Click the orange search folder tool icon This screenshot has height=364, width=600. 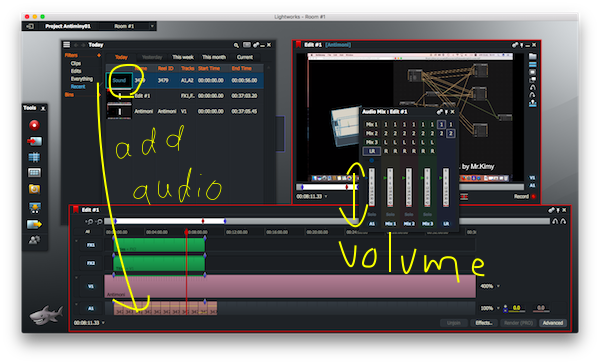(34, 189)
